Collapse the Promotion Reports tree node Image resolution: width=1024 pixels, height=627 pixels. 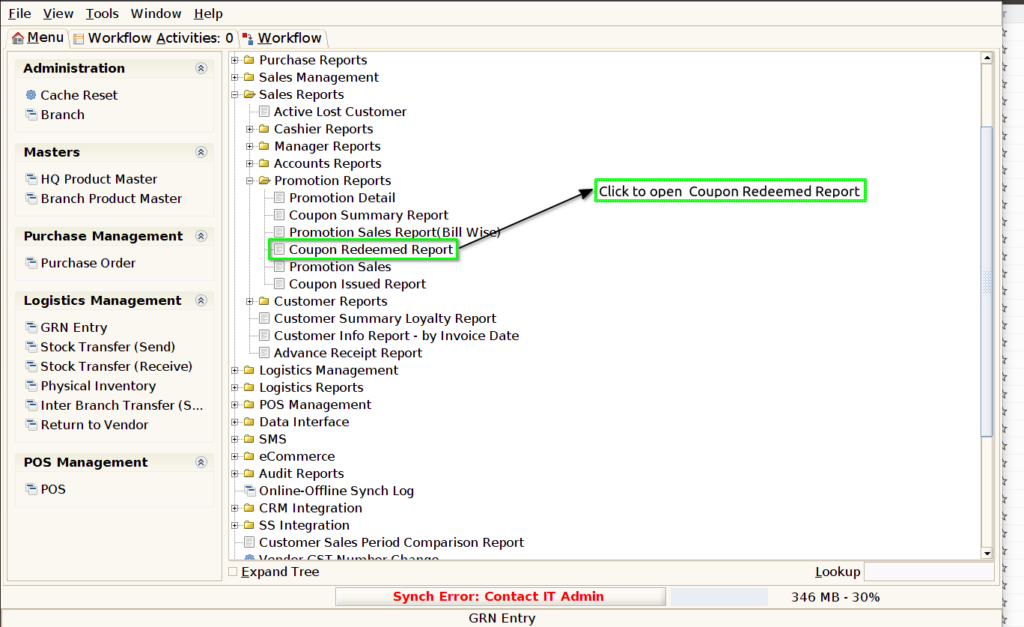(249, 180)
